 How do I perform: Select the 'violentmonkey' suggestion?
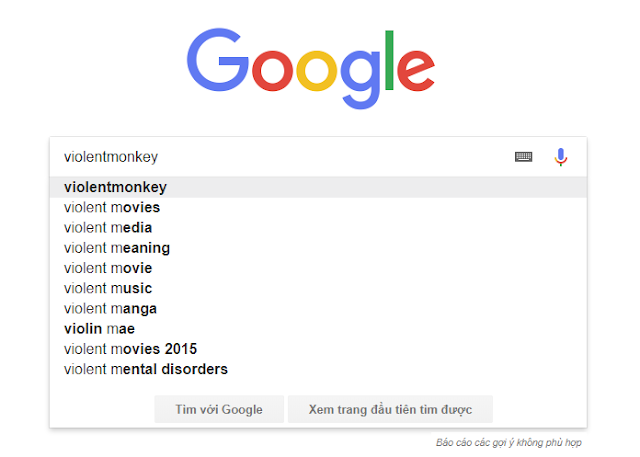click(318, 187)
